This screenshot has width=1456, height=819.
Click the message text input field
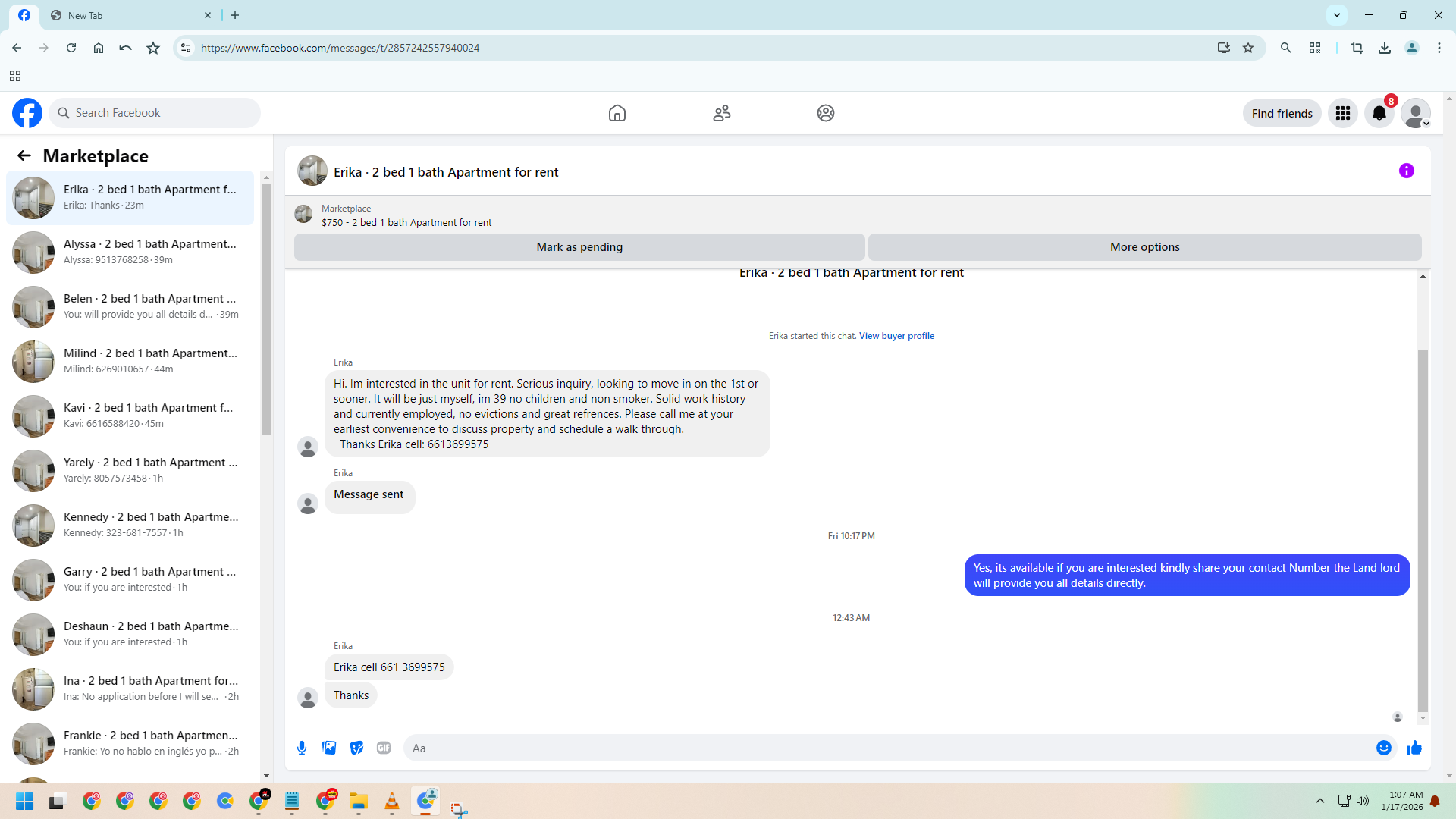click(x=887, y=748)
